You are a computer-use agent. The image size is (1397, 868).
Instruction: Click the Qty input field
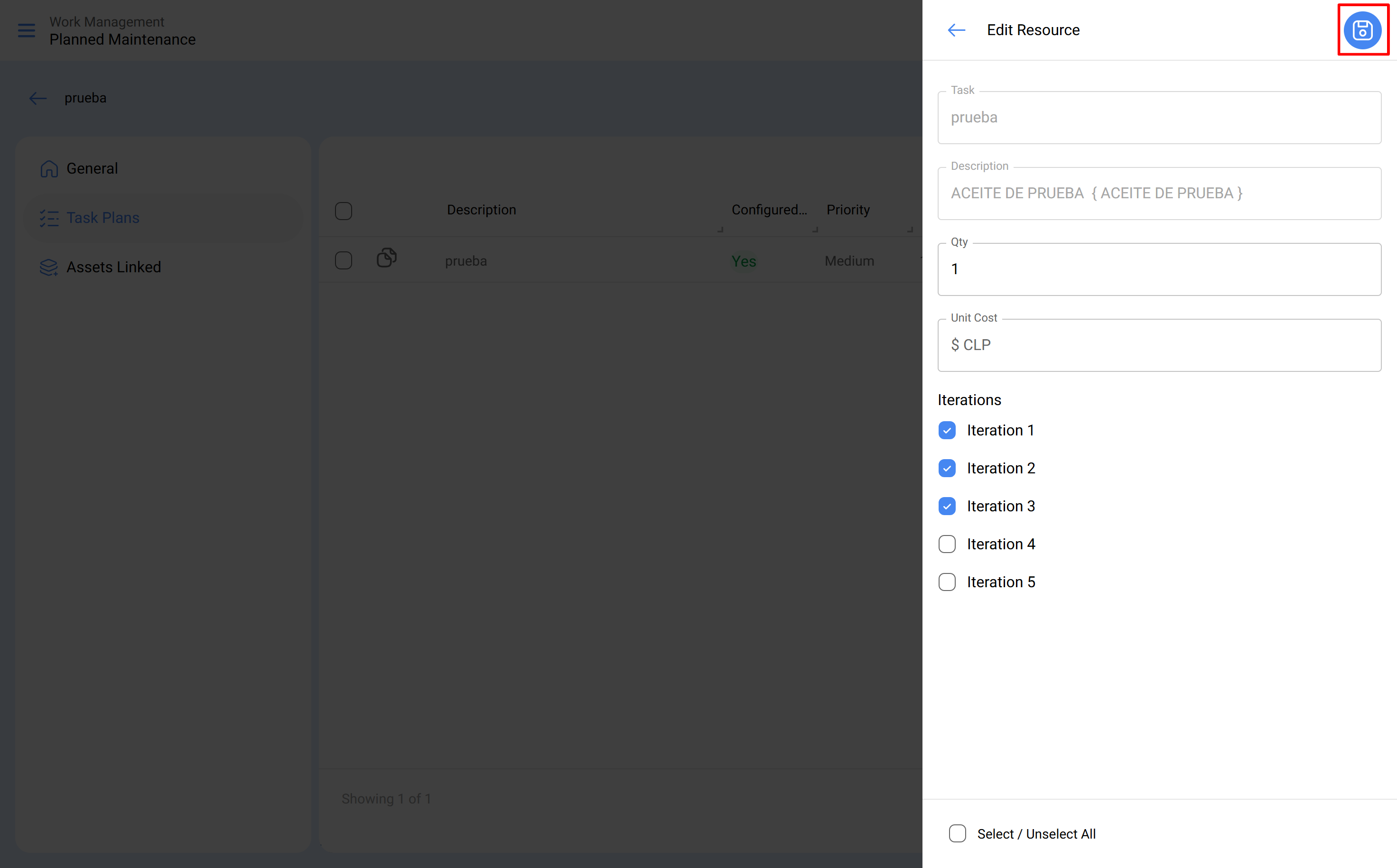(1159, 268)
